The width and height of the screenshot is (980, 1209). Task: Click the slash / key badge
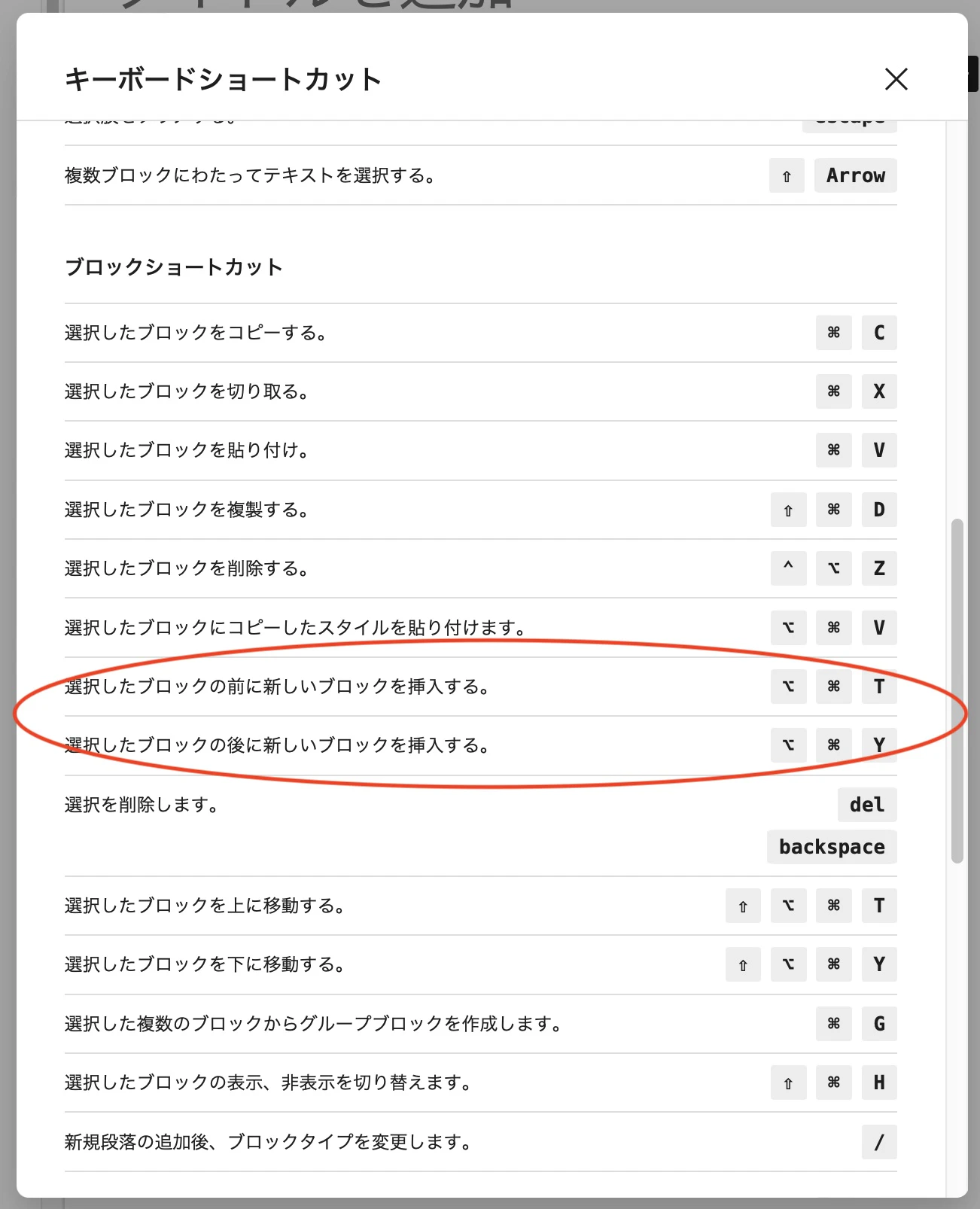[x=879, y=1142]
